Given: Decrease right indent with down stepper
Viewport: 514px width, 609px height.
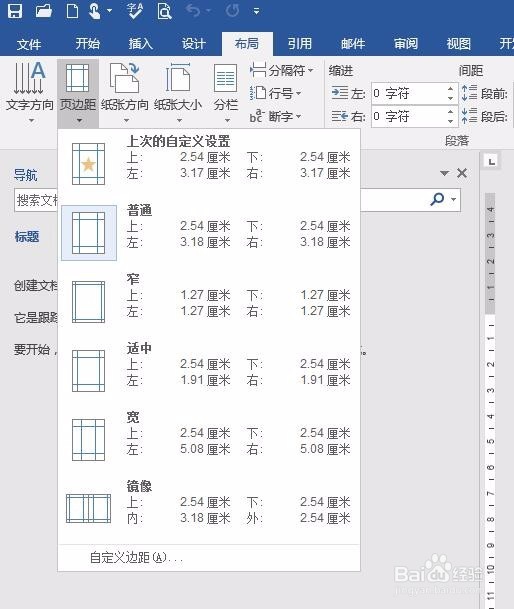Looking at the screenshot, I should pyautogui.click(x=450, y=121).
